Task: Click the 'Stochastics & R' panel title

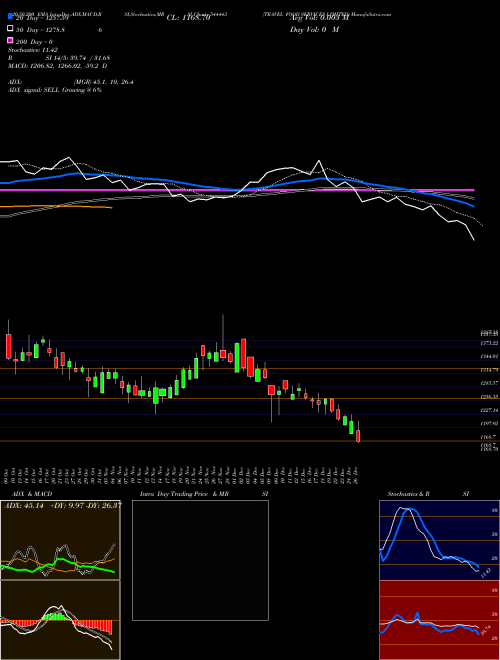Action: [x=408, y=494]
